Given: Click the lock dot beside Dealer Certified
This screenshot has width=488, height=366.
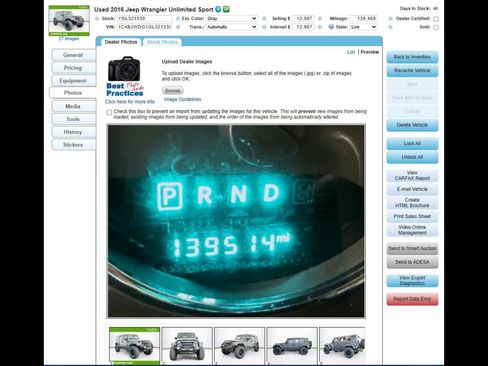Looking at the screenshot, I should pyautogui.click(x=390, y=19).
